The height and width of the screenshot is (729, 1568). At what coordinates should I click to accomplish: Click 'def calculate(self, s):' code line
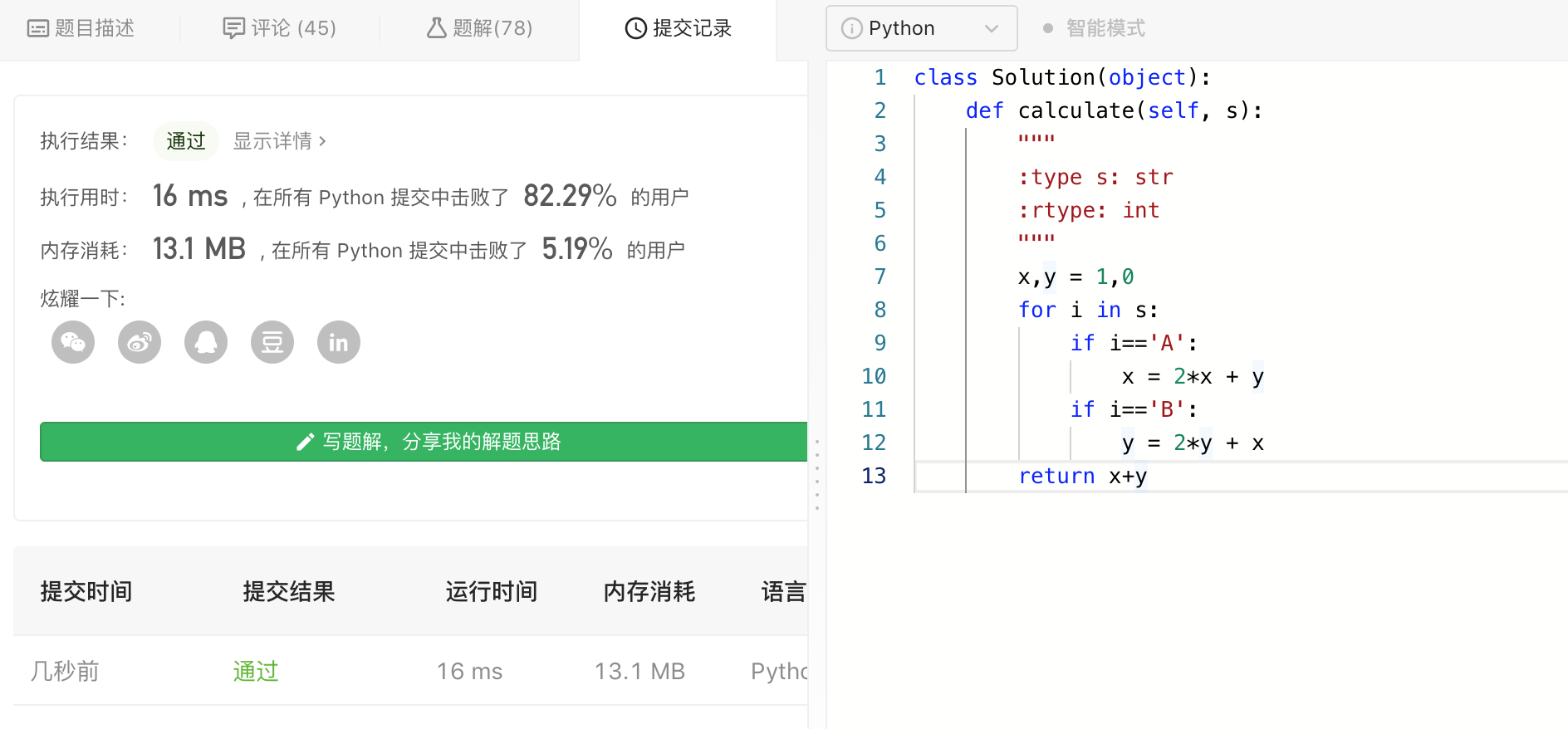pyautogui.click(x=1115, y=110)
